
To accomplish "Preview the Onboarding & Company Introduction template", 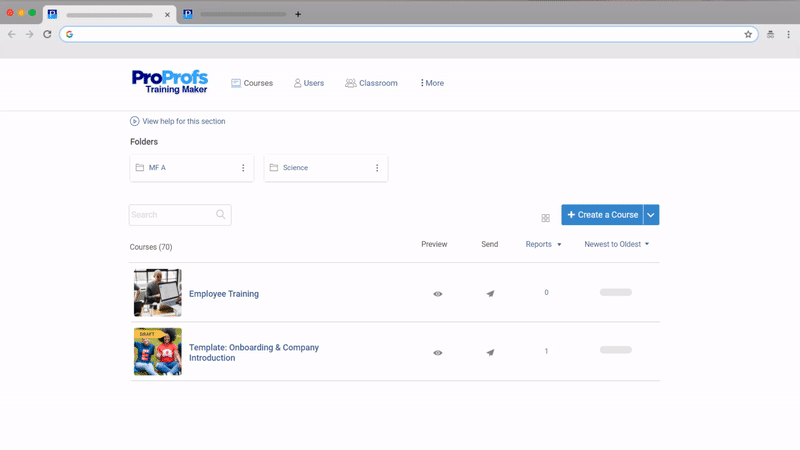I will [437, 352].
